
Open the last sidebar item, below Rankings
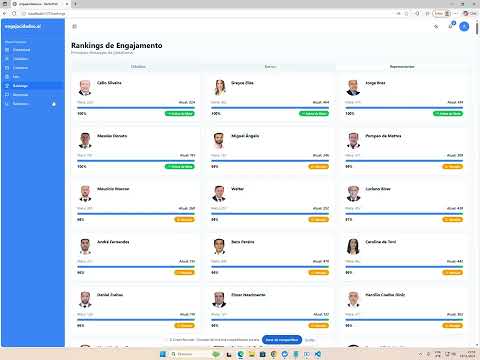pyautogui.click(x=33, y=104)
